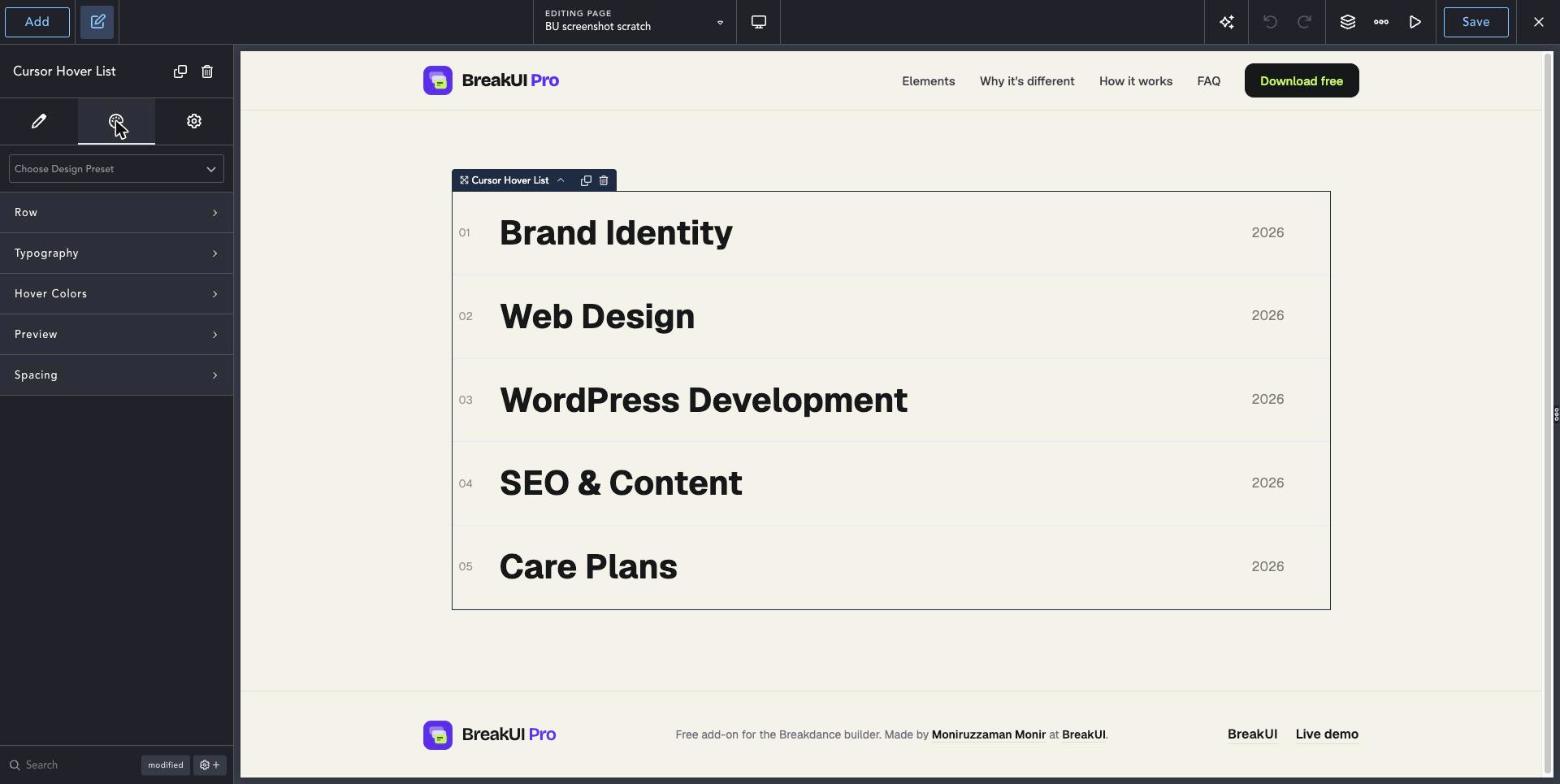The height and width of the screenshot is (784, 1560).
Task: Expand the Hover Colors section
Action: pyautogui.click(x=116, y=294)
